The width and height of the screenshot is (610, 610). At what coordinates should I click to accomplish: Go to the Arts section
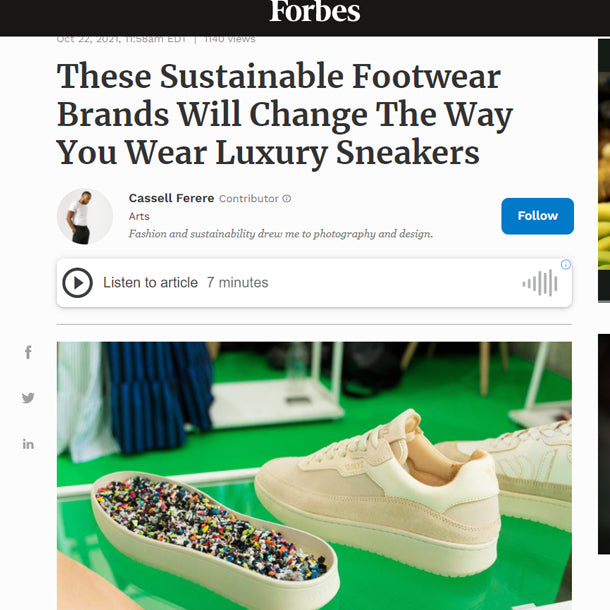pos(139,216)
